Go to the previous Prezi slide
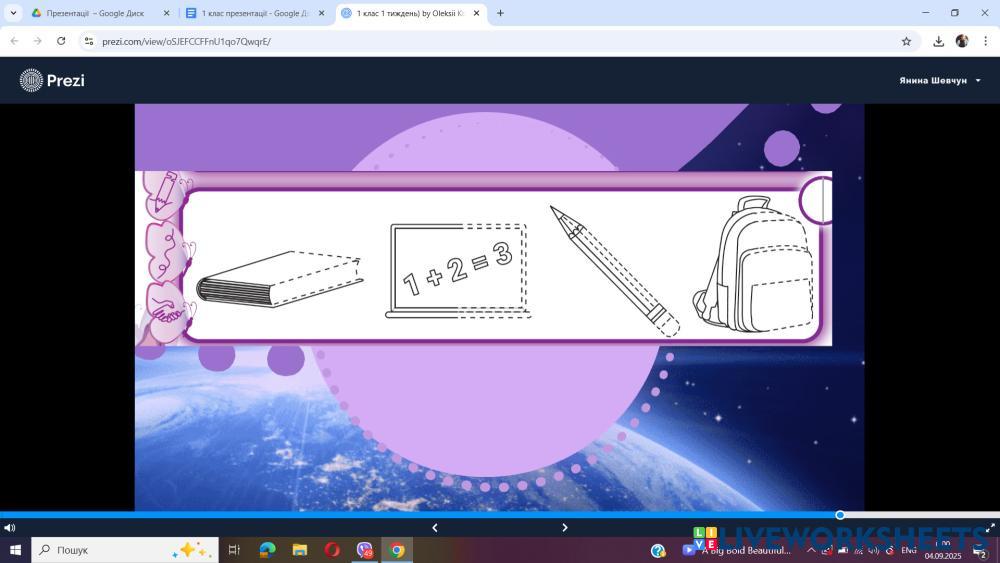The image size is (1000, 563). [434, 528]
